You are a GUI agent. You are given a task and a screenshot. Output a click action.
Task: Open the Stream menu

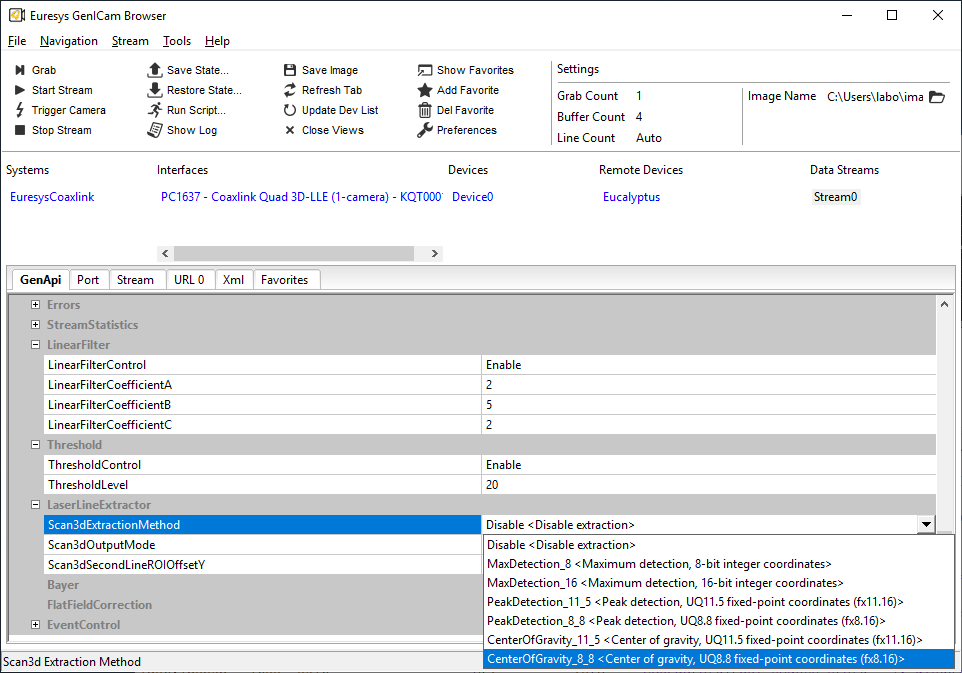130,41
